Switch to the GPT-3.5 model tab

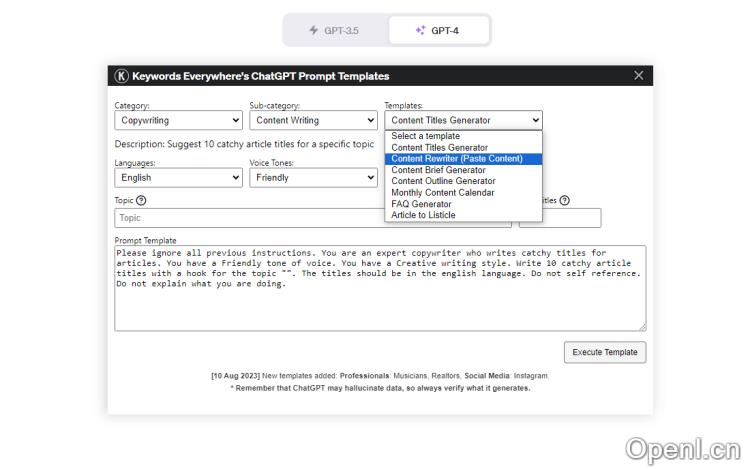[335, 31]
